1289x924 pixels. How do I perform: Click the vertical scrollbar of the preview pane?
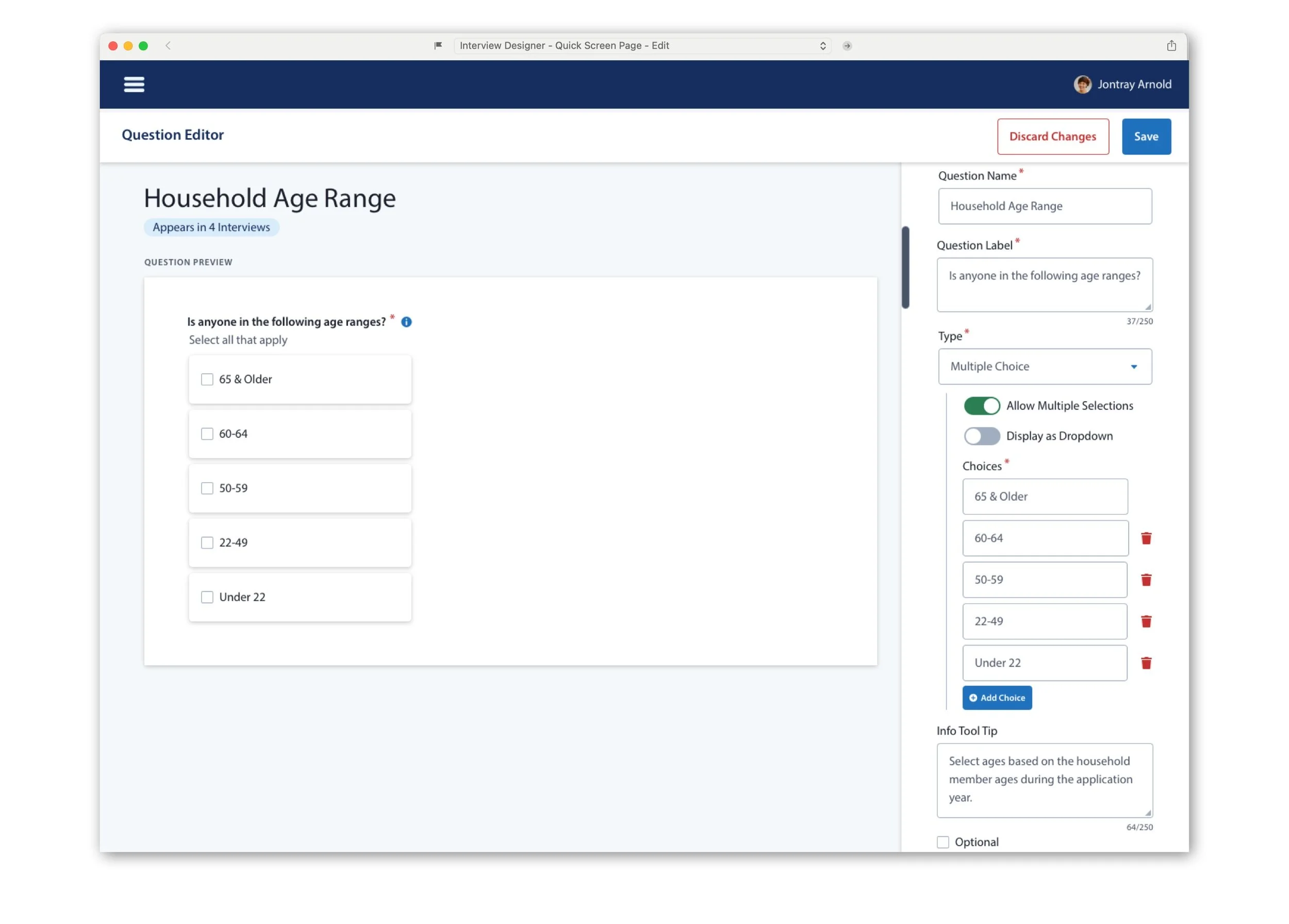pos(905,267)
